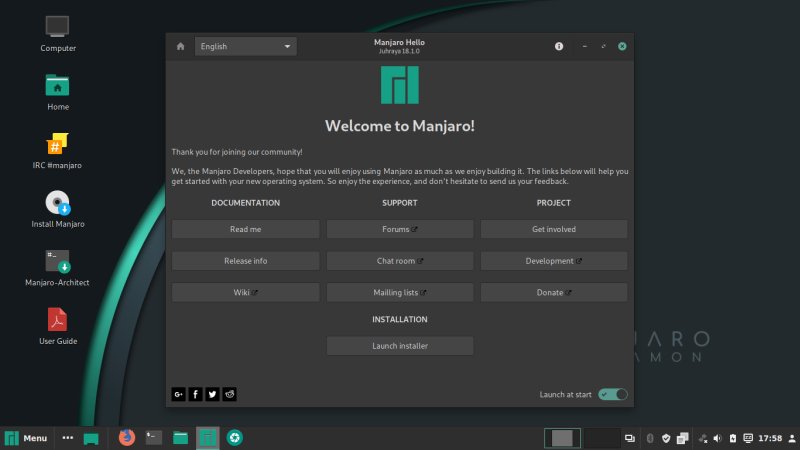This screenshot has width=800, height=450.
Task: Click the overlapping squares tray icon
Action: tap(683, 438)
